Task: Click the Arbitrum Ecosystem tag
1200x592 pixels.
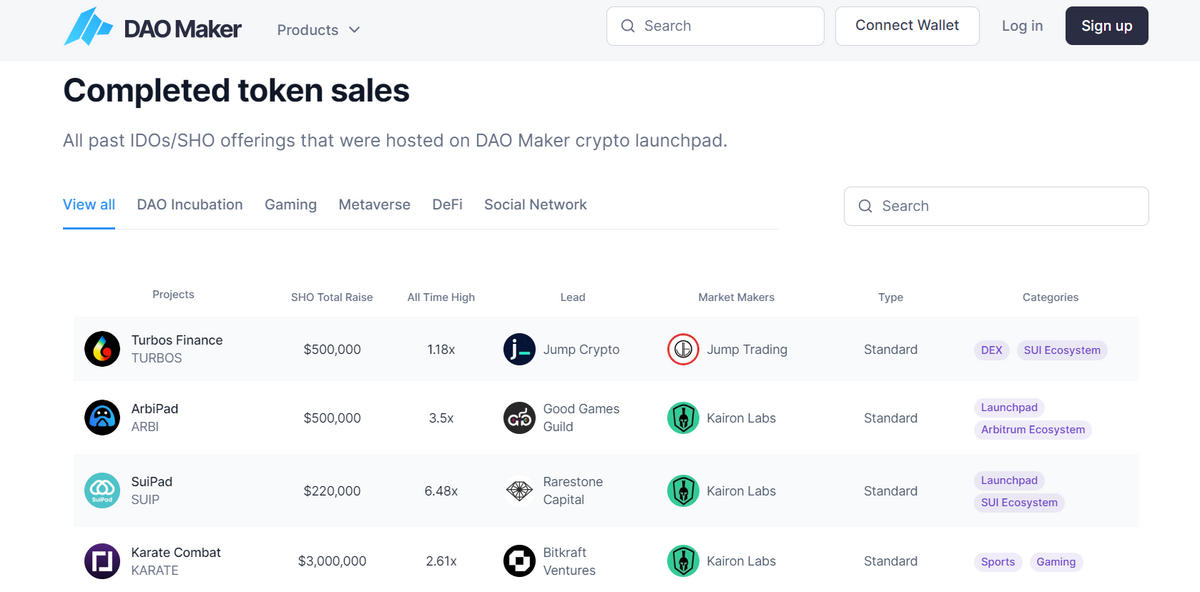Action: (1033, 430)
